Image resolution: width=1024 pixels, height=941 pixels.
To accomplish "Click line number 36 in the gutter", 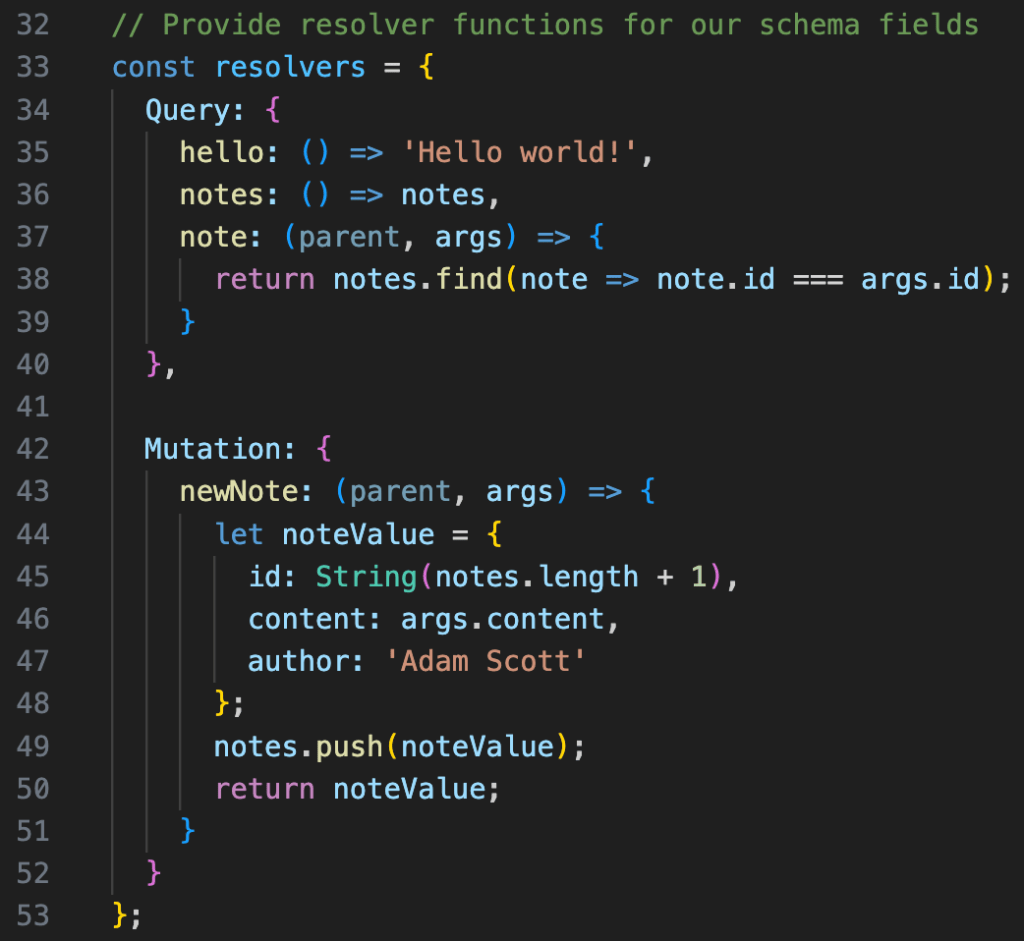I will coord(32,194).
